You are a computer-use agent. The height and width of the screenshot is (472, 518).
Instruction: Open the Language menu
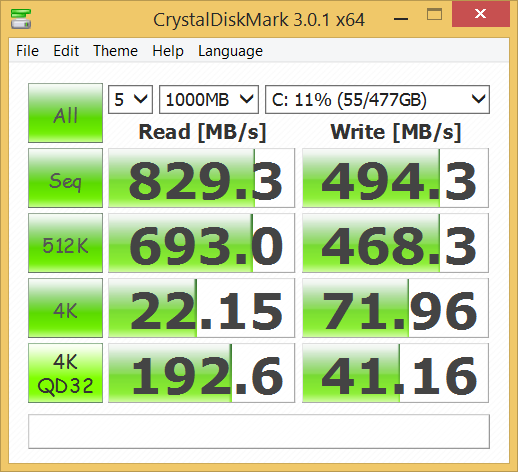[230, 51]
